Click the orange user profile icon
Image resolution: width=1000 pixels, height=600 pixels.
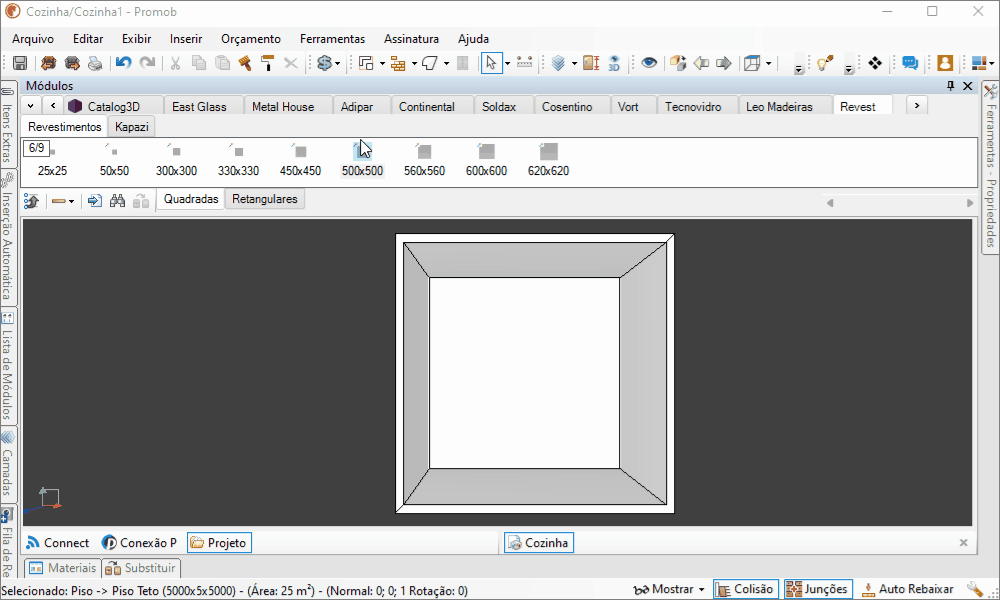click(x=945, y=62)
